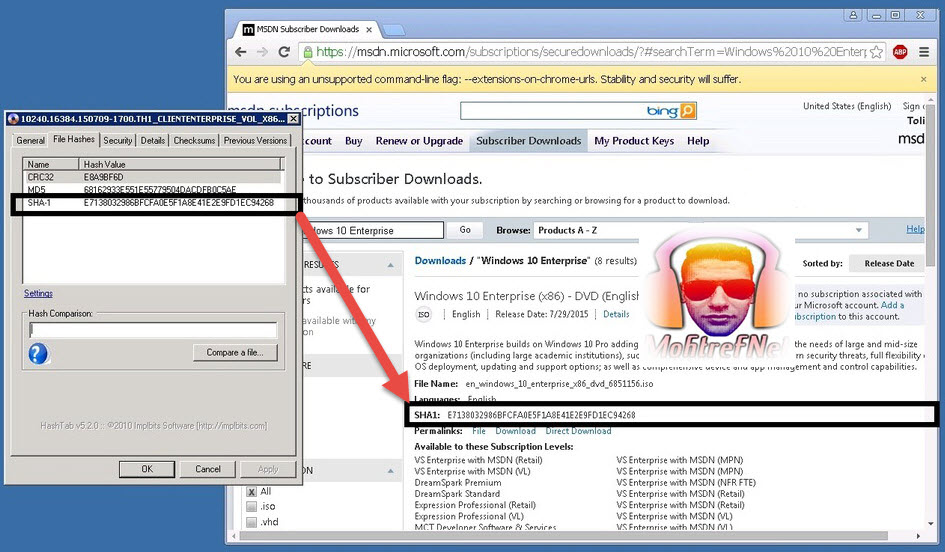The width and height of the screenshot is (945, 552).
Task: Go back in Chrome browser
Action: point(241,52)
